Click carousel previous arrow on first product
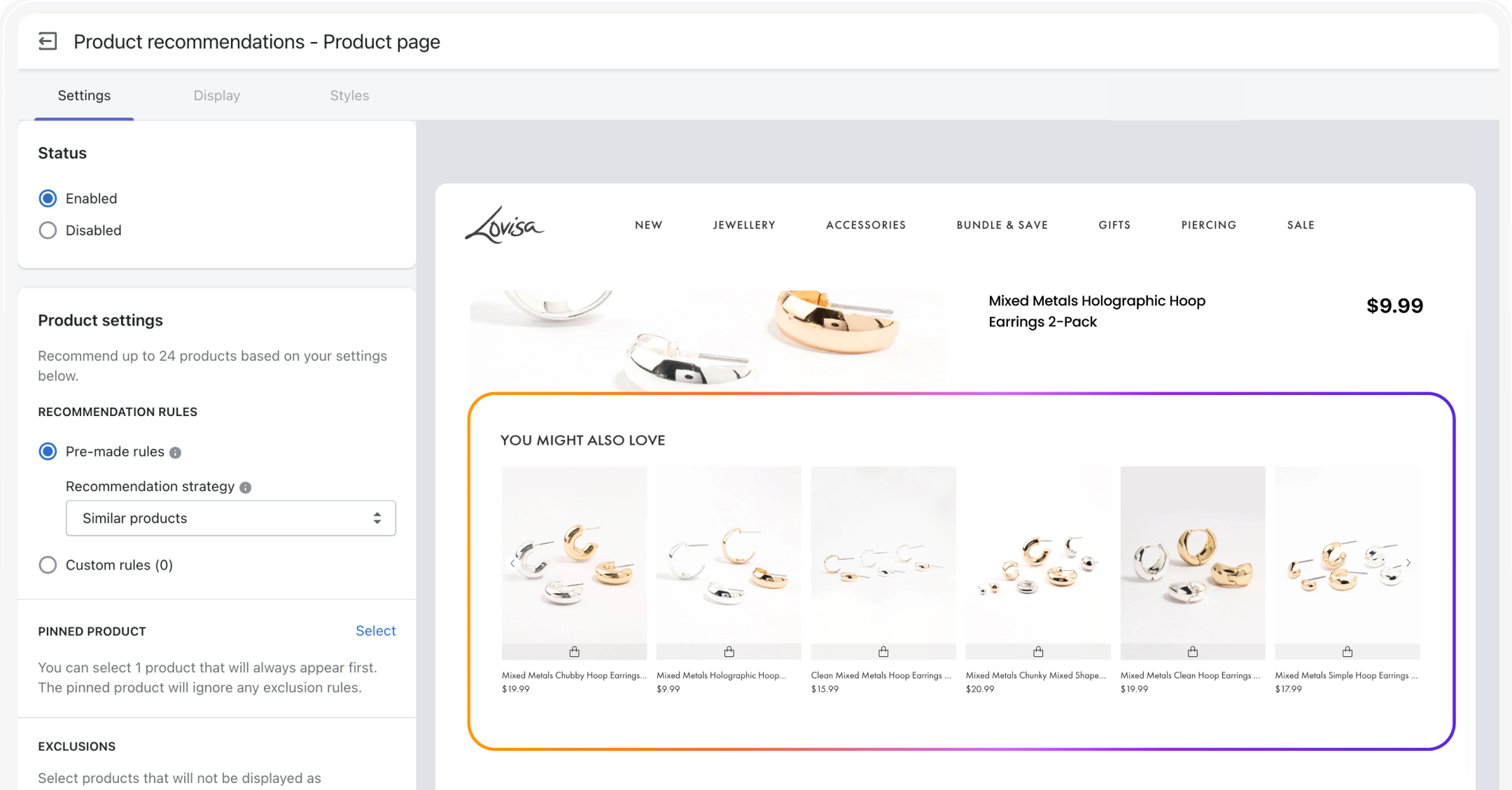Screen dimensions: 1512x790 pos(513,563)
